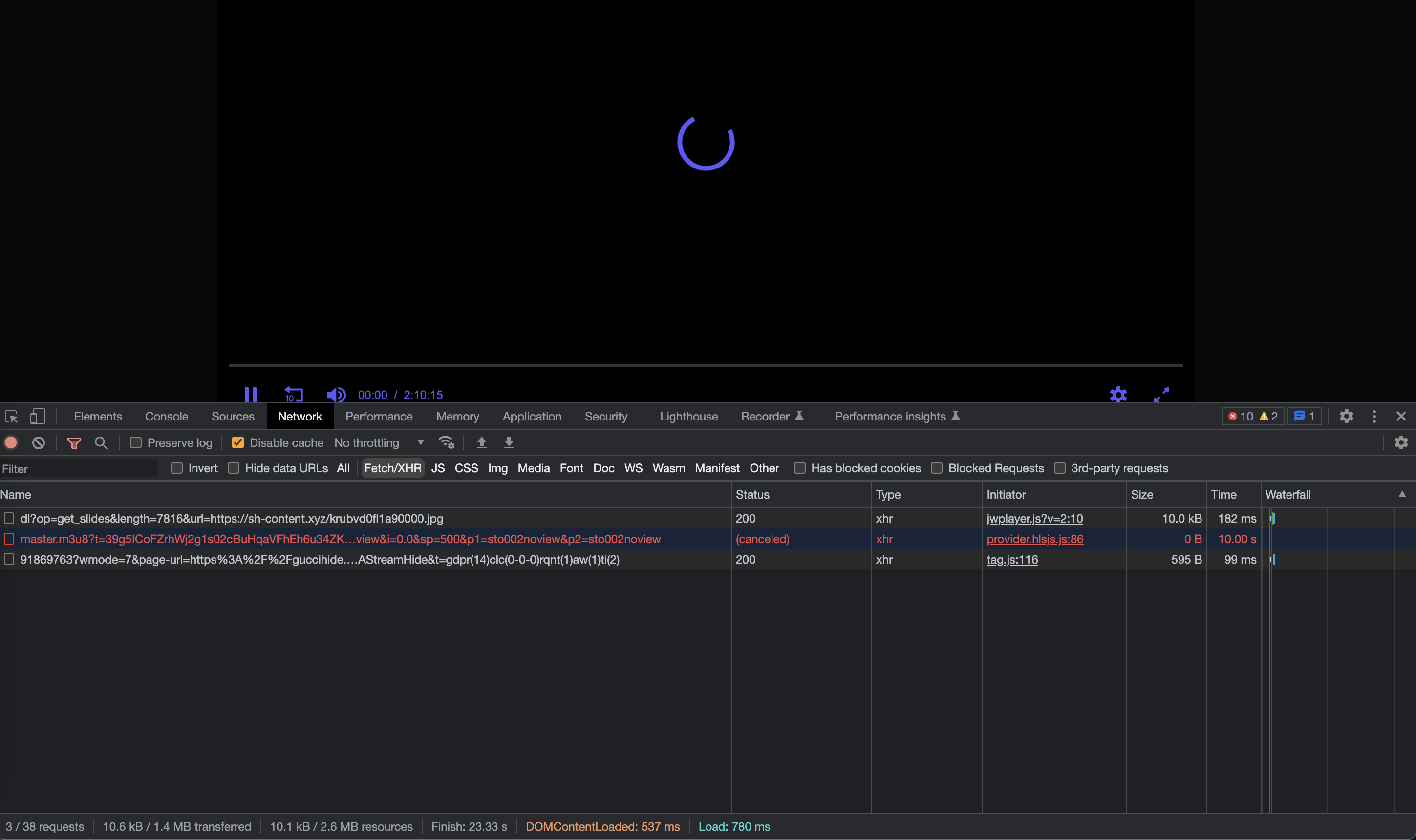Enter fullscreen video mode
The height and width of the screenshot is (840, 1416).
(x=1161, y=395)
